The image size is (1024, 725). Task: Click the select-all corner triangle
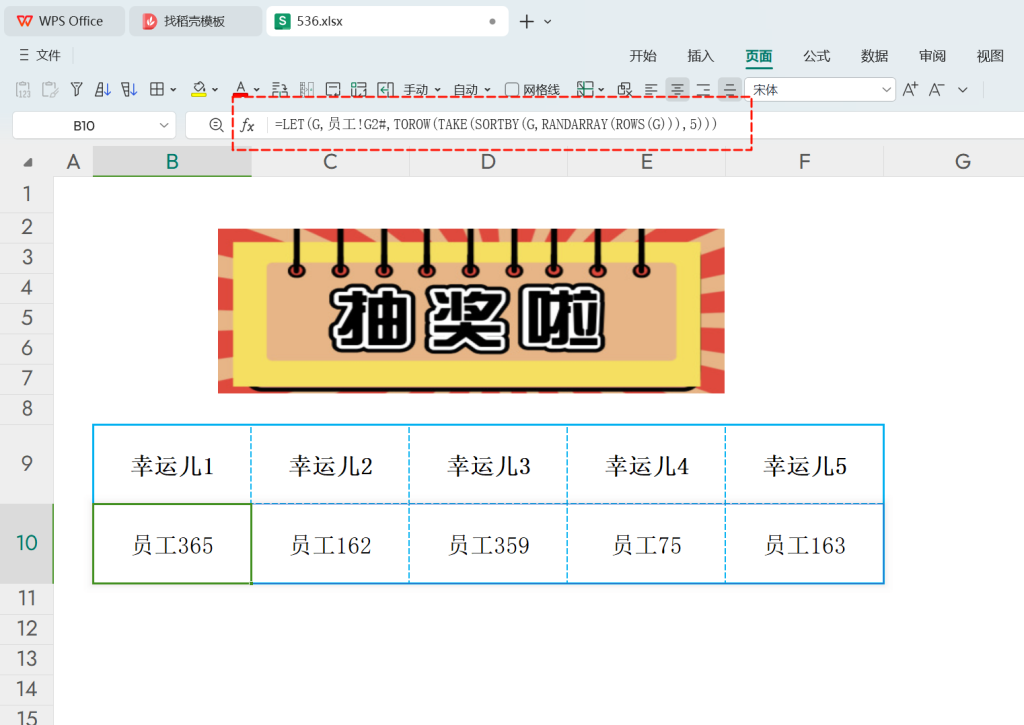click(27, 162)
